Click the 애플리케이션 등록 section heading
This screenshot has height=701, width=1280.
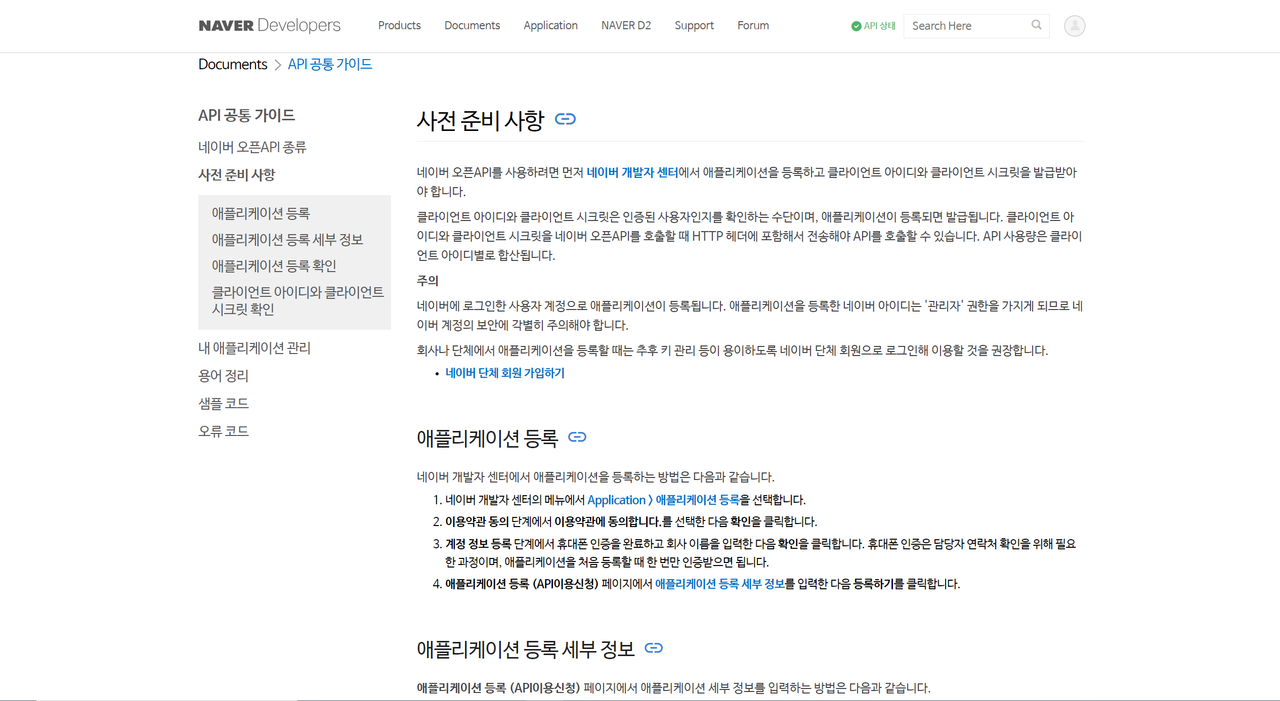[487, 437]
